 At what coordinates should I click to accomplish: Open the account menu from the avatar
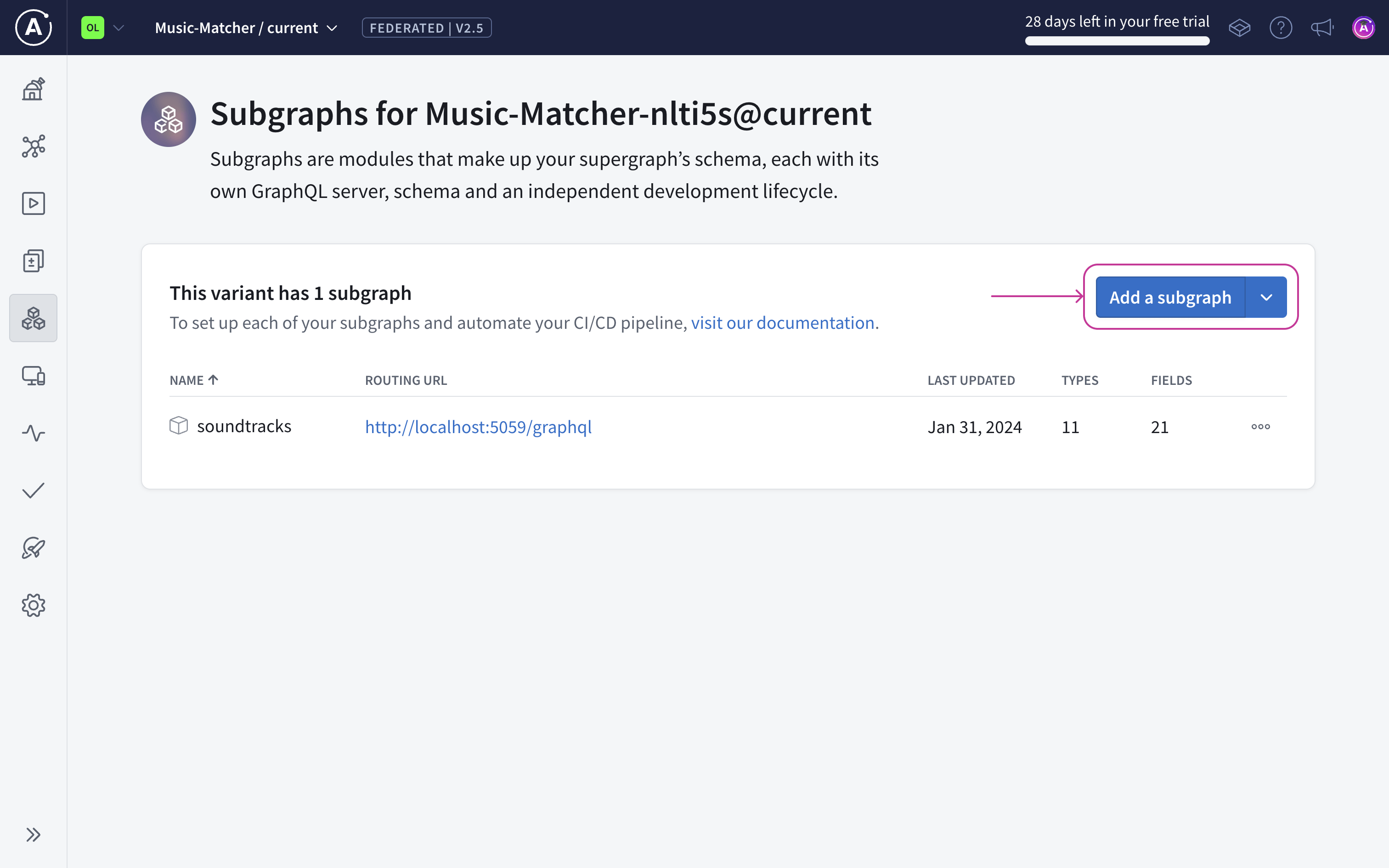(x=1364, y=27)
